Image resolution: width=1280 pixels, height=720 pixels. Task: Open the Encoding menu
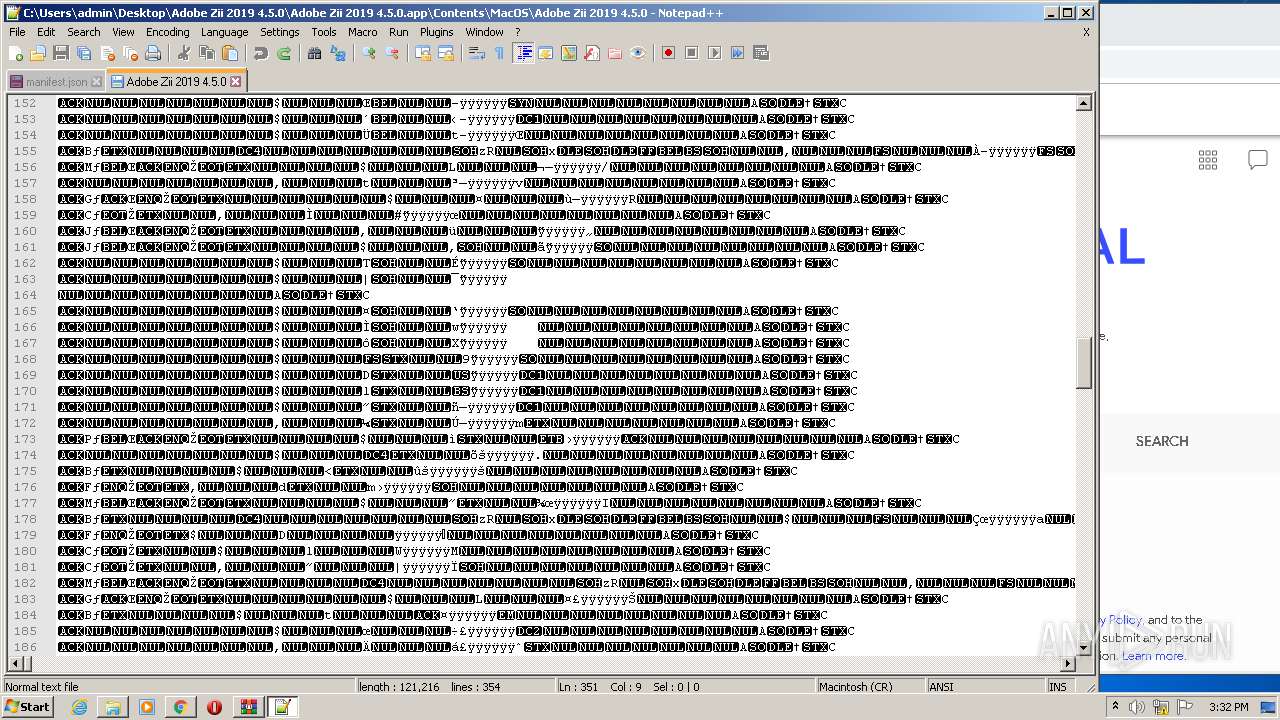click(167, 32)
